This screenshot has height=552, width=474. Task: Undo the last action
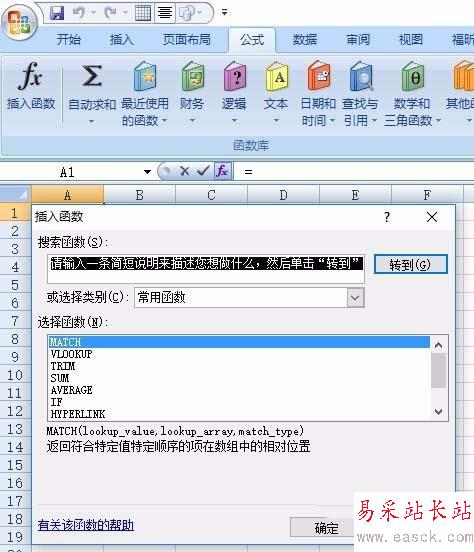79,13
